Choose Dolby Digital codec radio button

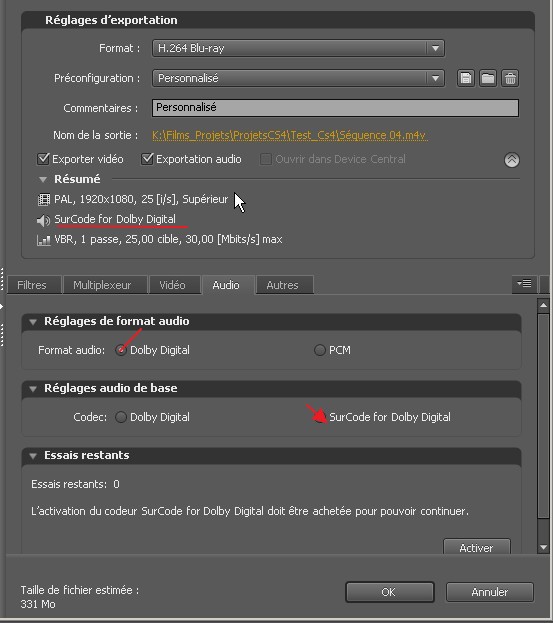point(121,417)
